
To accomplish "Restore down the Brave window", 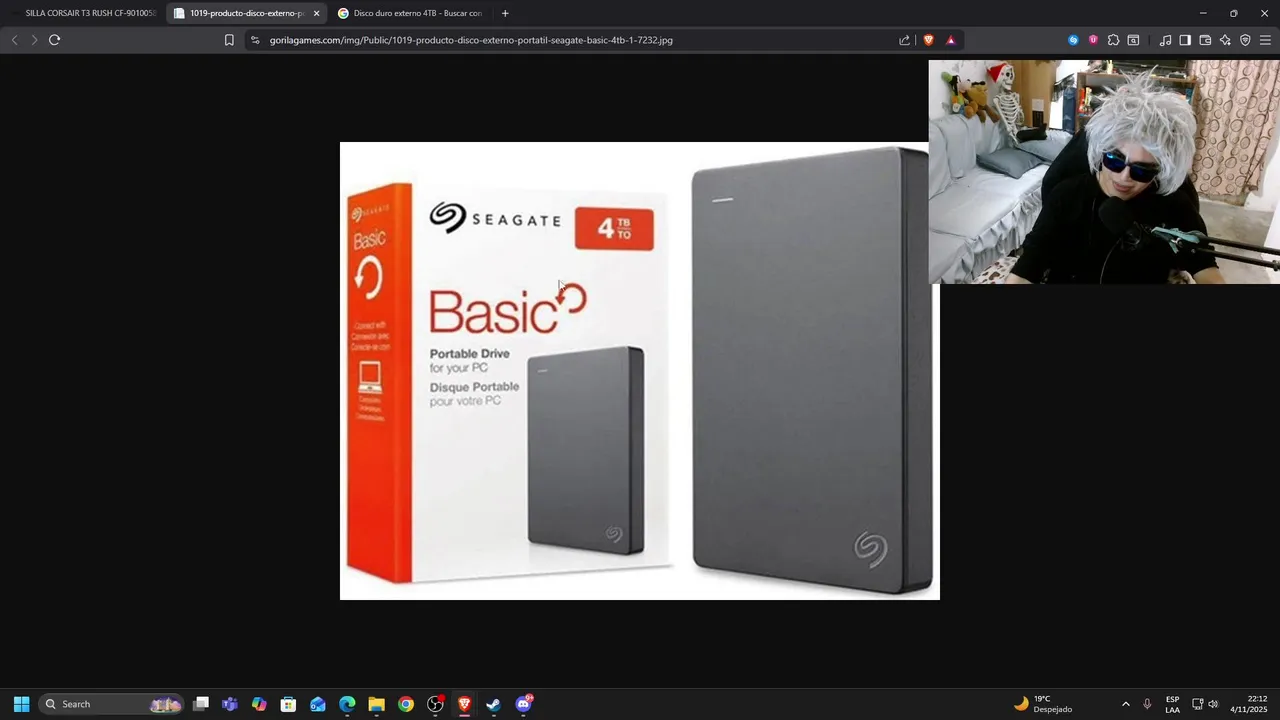I will tap(1233, 13).
